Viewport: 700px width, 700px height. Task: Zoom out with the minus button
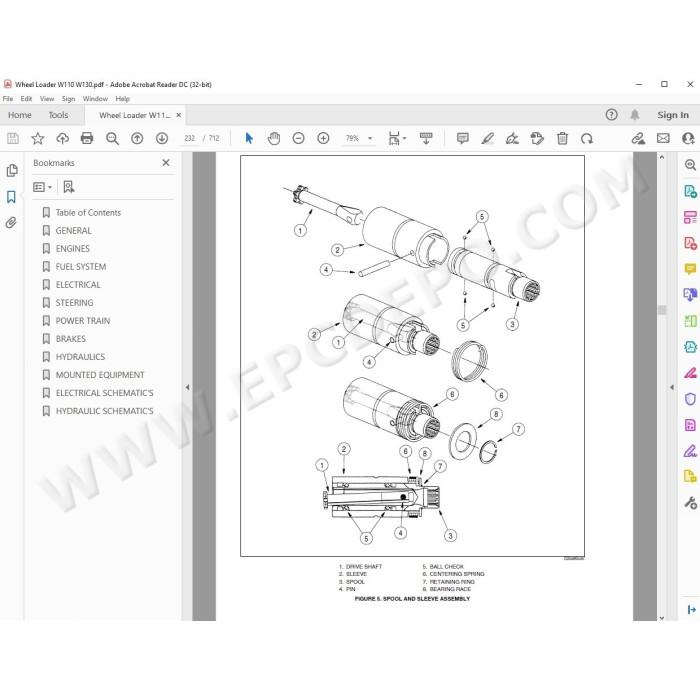point(298,138)
